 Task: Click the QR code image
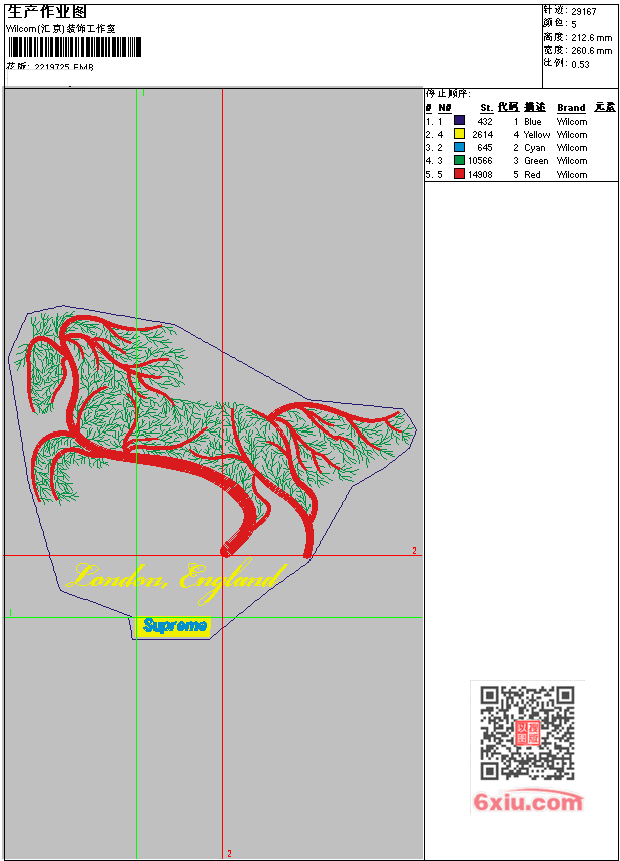tap(527, 733)
